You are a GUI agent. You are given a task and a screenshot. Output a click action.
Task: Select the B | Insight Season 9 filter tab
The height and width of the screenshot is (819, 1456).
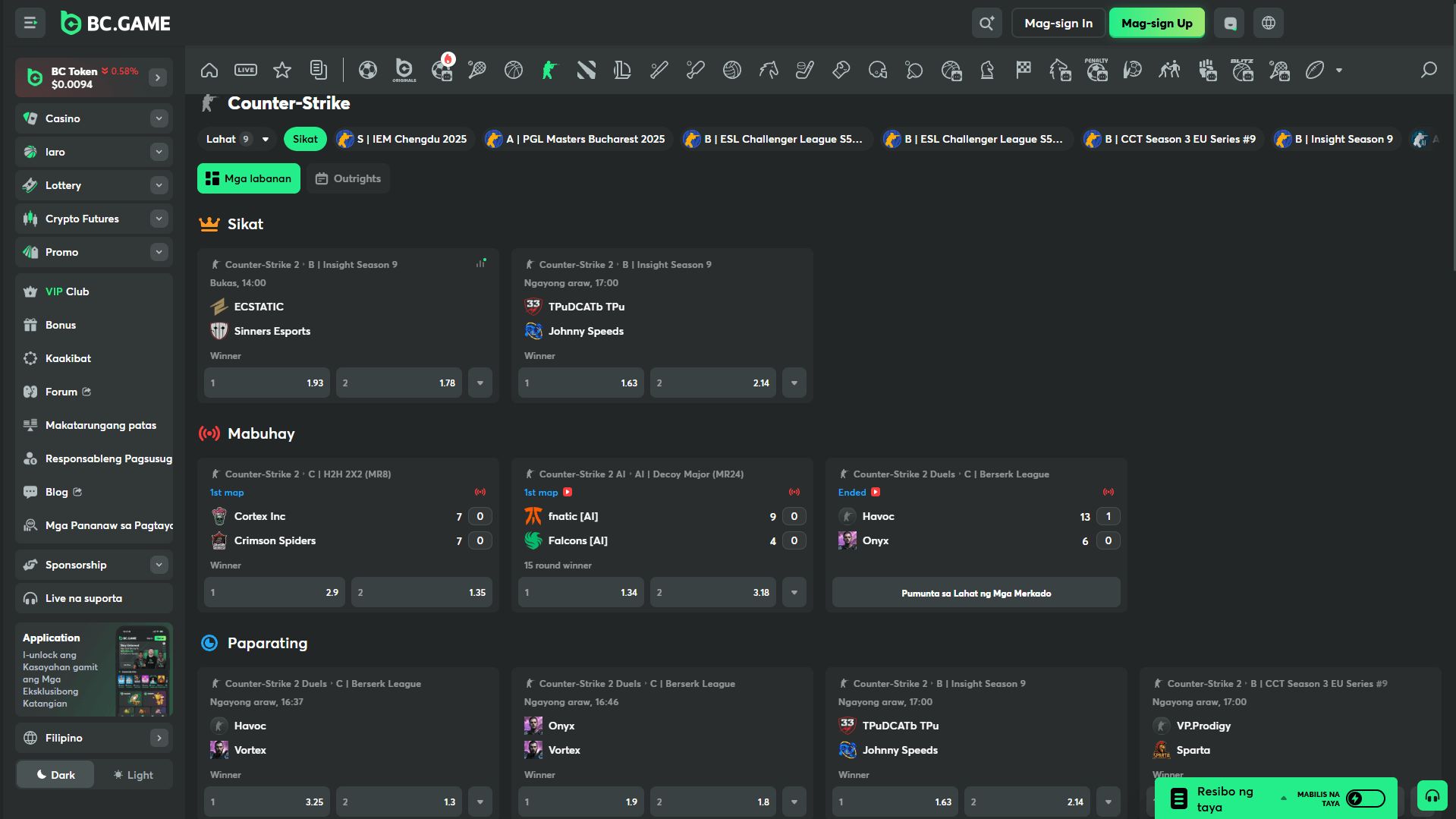pyautogui.click(x=1335, y=139)
